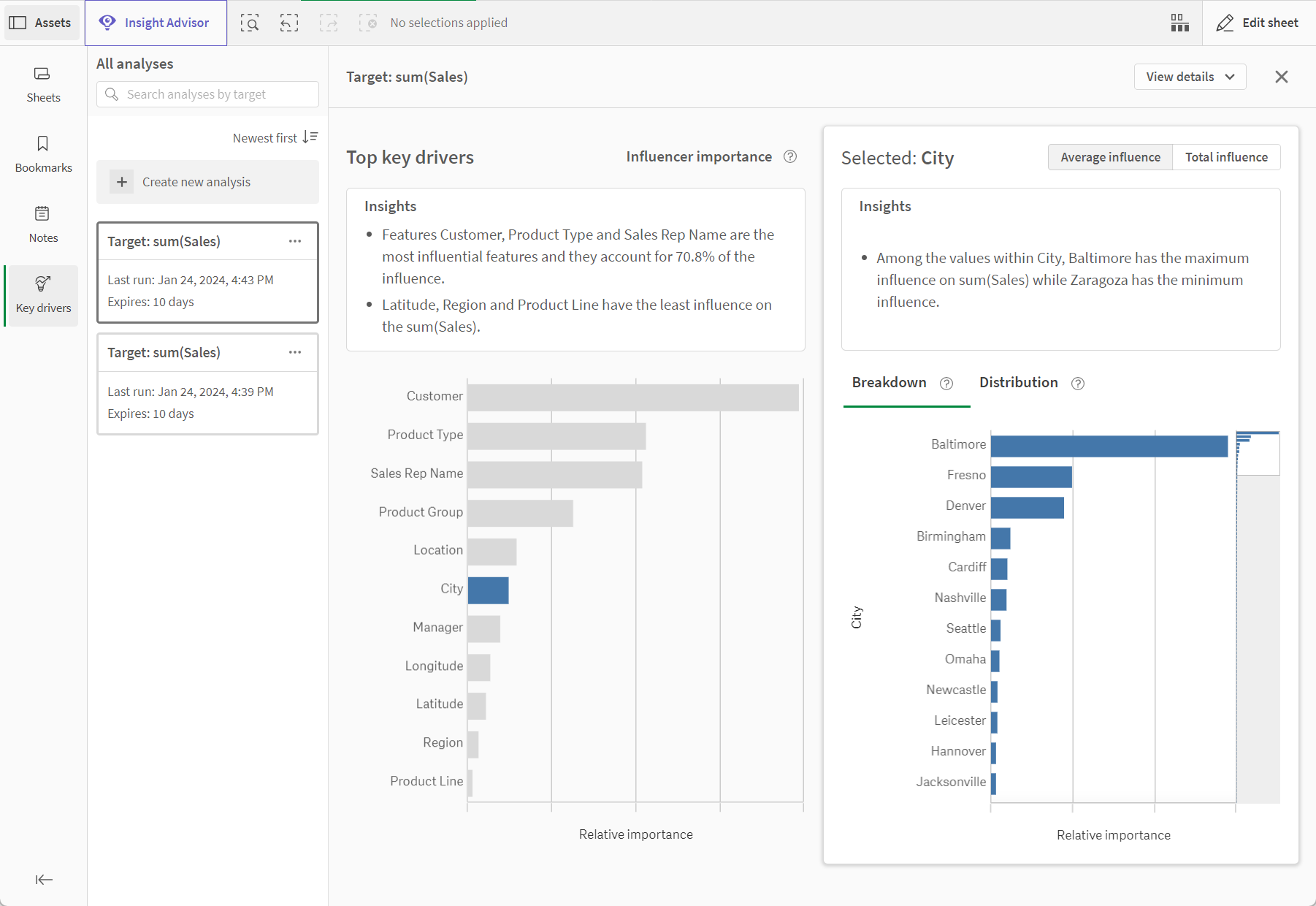This screenshot has height=906, width=1316.
Task: Click Edit sheet button
Action: pos(1258,23)
